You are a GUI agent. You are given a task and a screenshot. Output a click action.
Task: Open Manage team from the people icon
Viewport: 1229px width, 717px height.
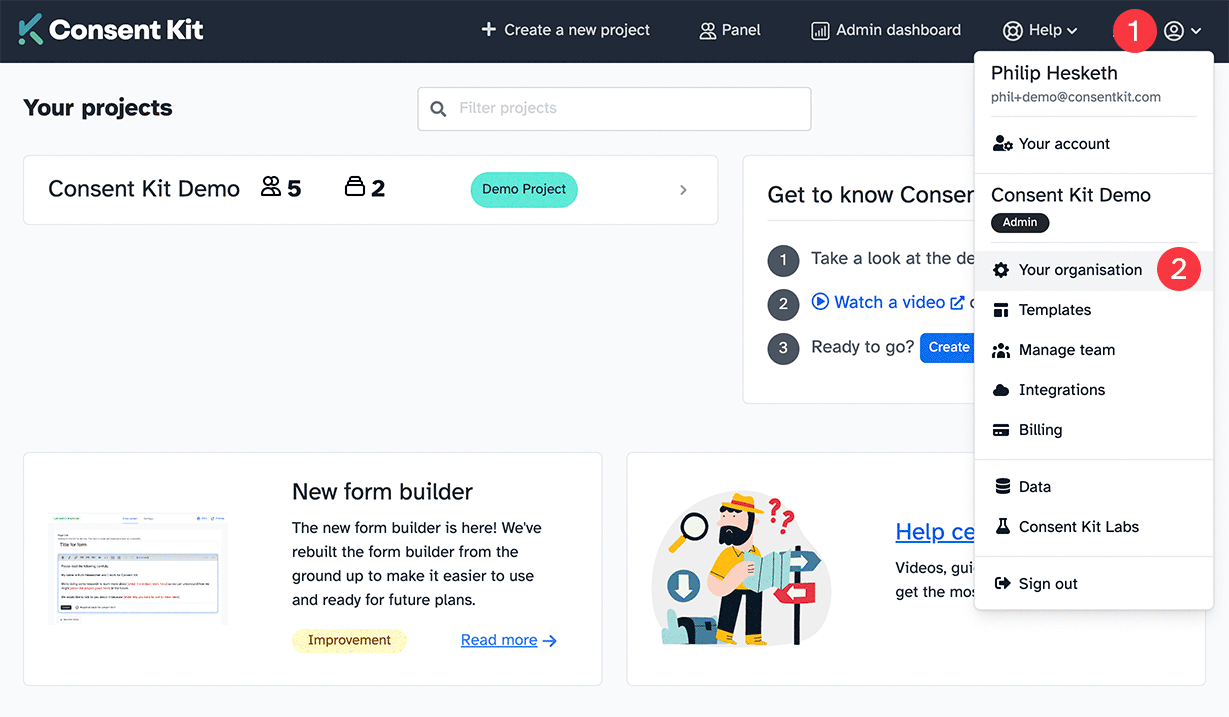tap(999, 350)
